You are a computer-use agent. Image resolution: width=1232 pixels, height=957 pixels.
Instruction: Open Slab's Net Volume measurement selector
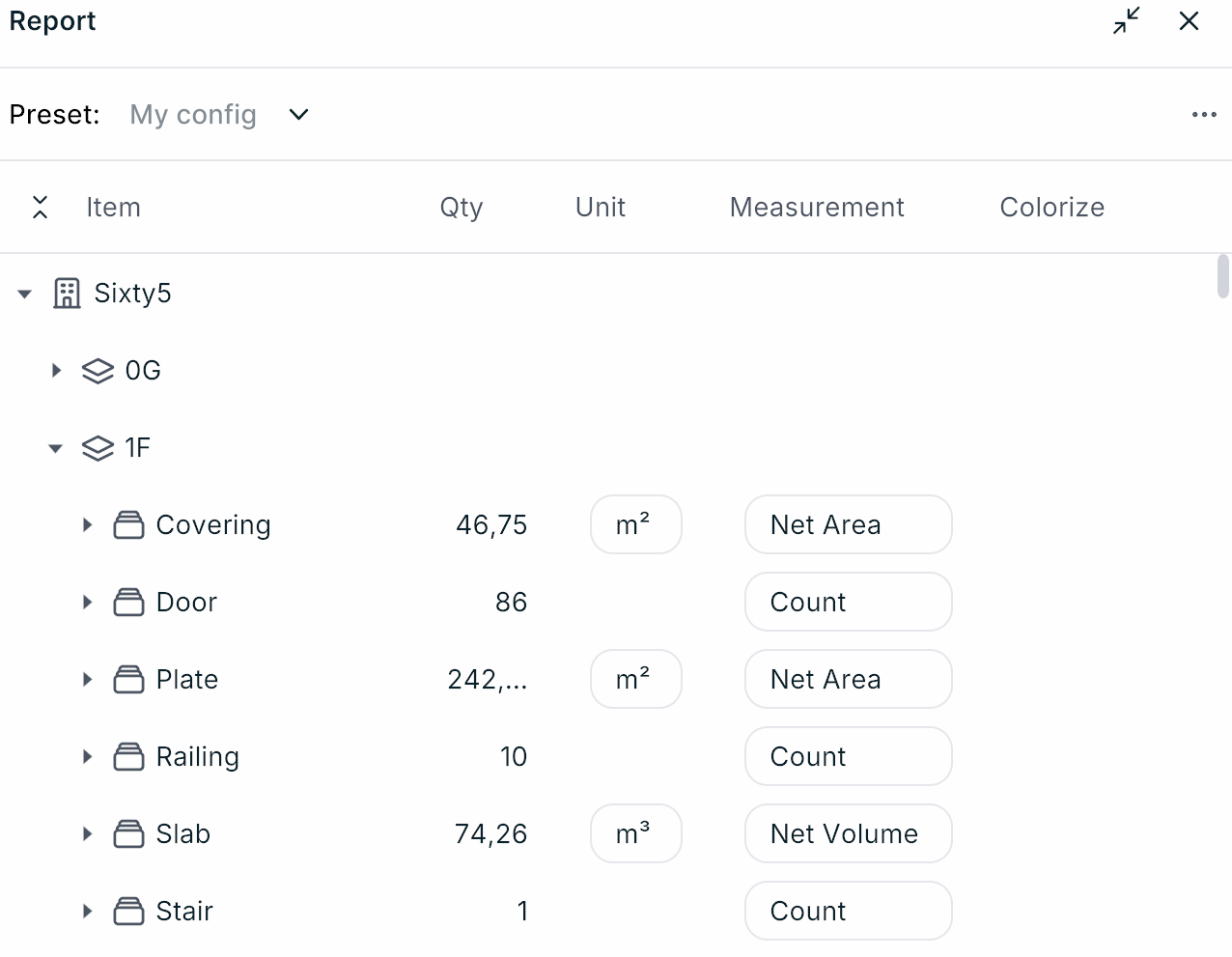point(848,834)
